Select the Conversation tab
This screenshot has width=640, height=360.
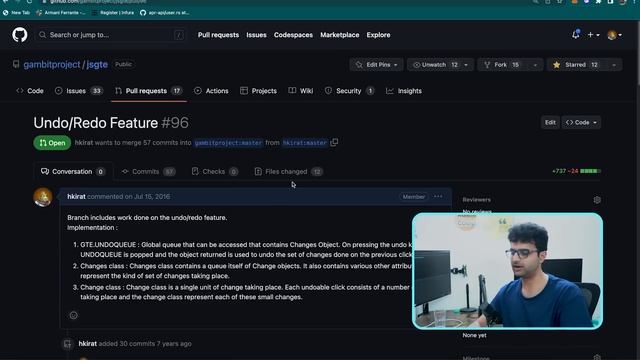[73, 172]
